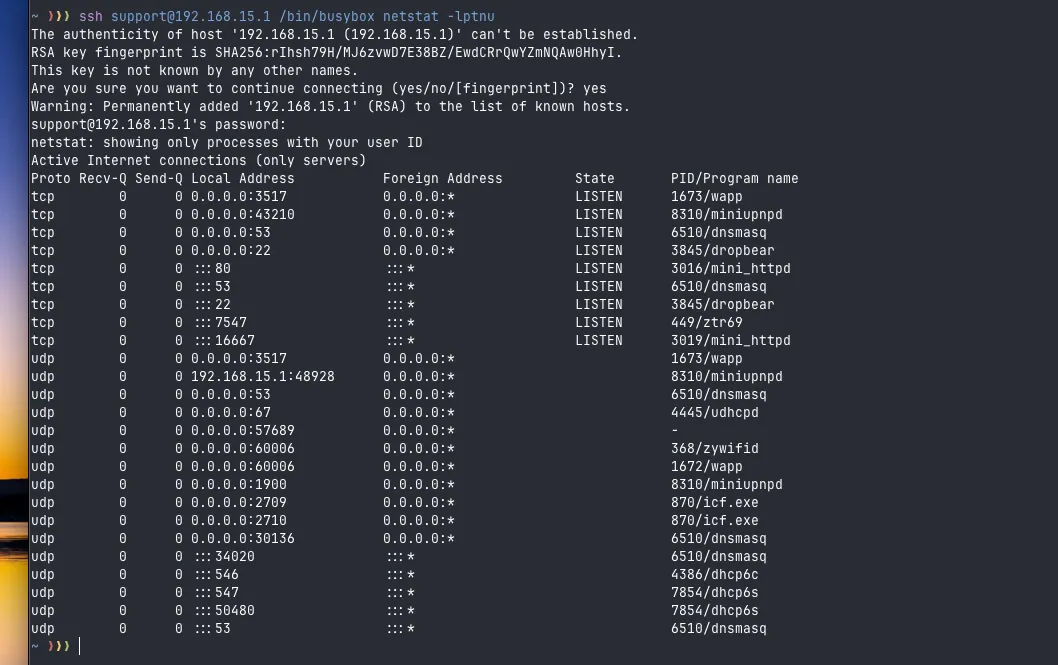1058x665 pixels.
Task: Click the support@192.168.15.1's password line
Action: 159,125
